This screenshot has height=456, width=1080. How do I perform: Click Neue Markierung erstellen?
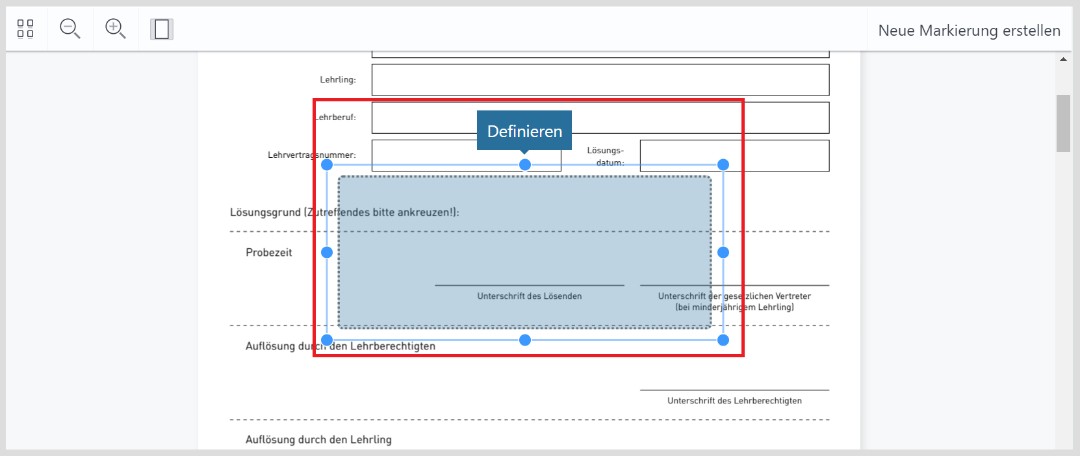[969, 30]
